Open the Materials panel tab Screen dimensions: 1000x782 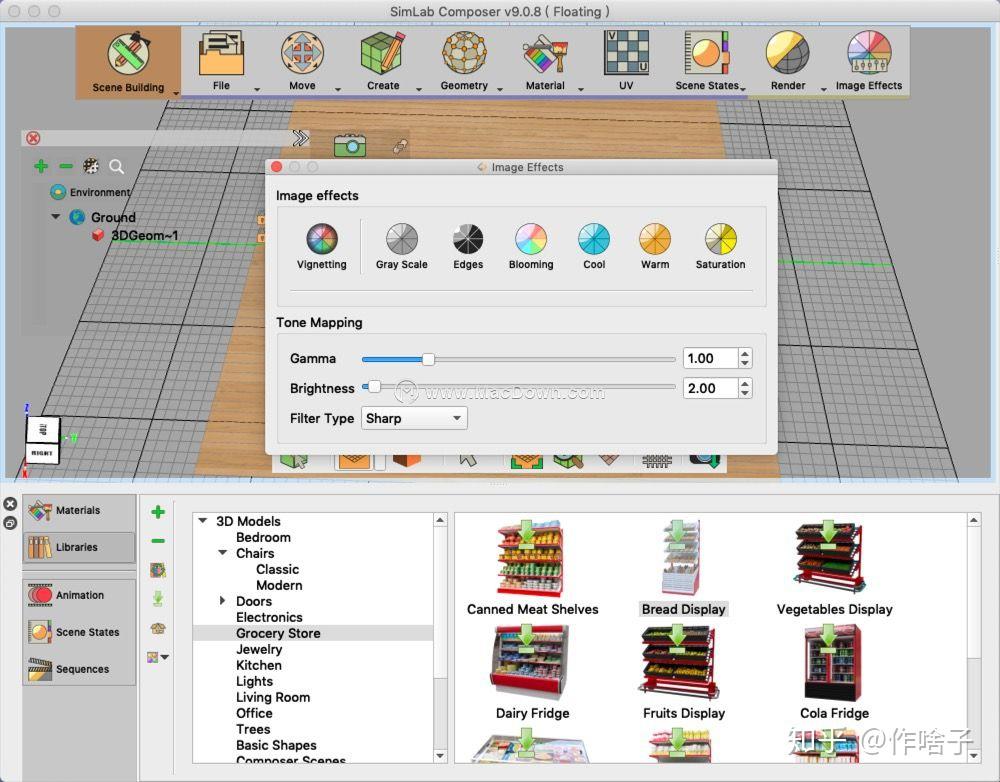click(80, 510)
